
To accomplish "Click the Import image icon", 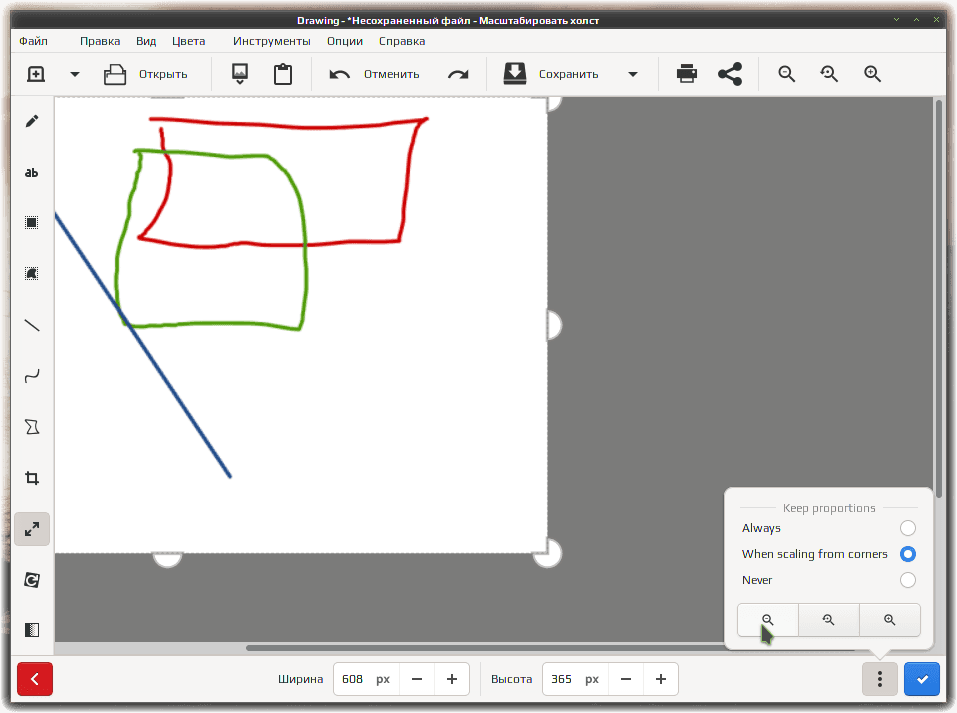I will (240, 74).
